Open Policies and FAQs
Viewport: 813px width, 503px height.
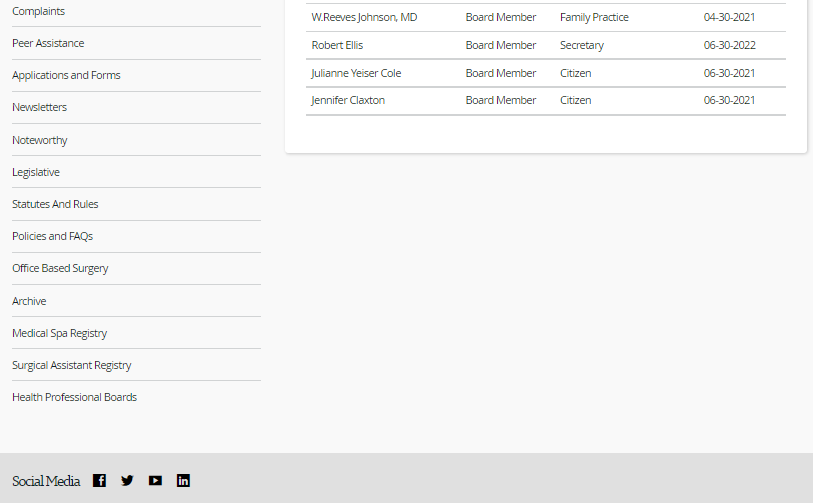click(x=52, y=236)
